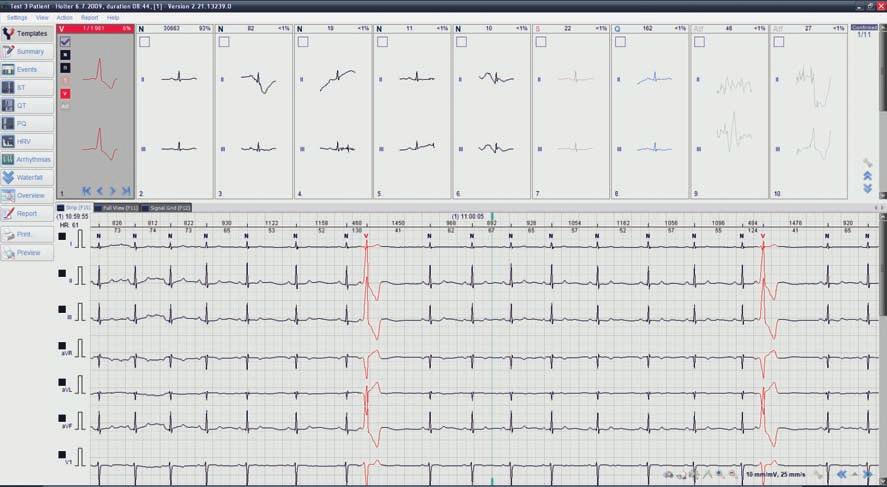Click the Arrhythmias sidebar icon
The image size is (887, 487).
point(8,160)
